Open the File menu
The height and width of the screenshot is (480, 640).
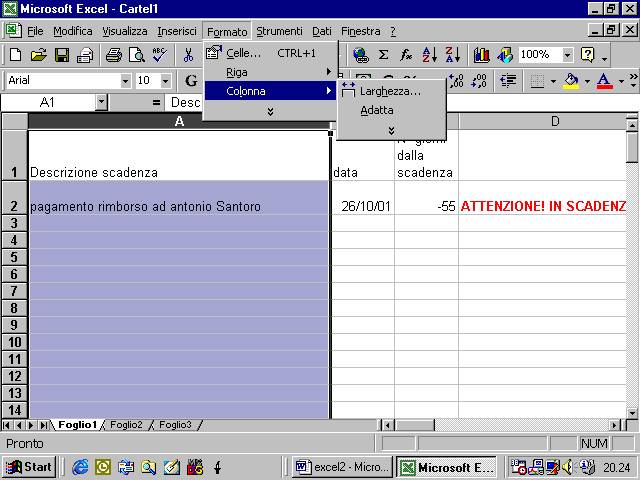tap(35, 31)
